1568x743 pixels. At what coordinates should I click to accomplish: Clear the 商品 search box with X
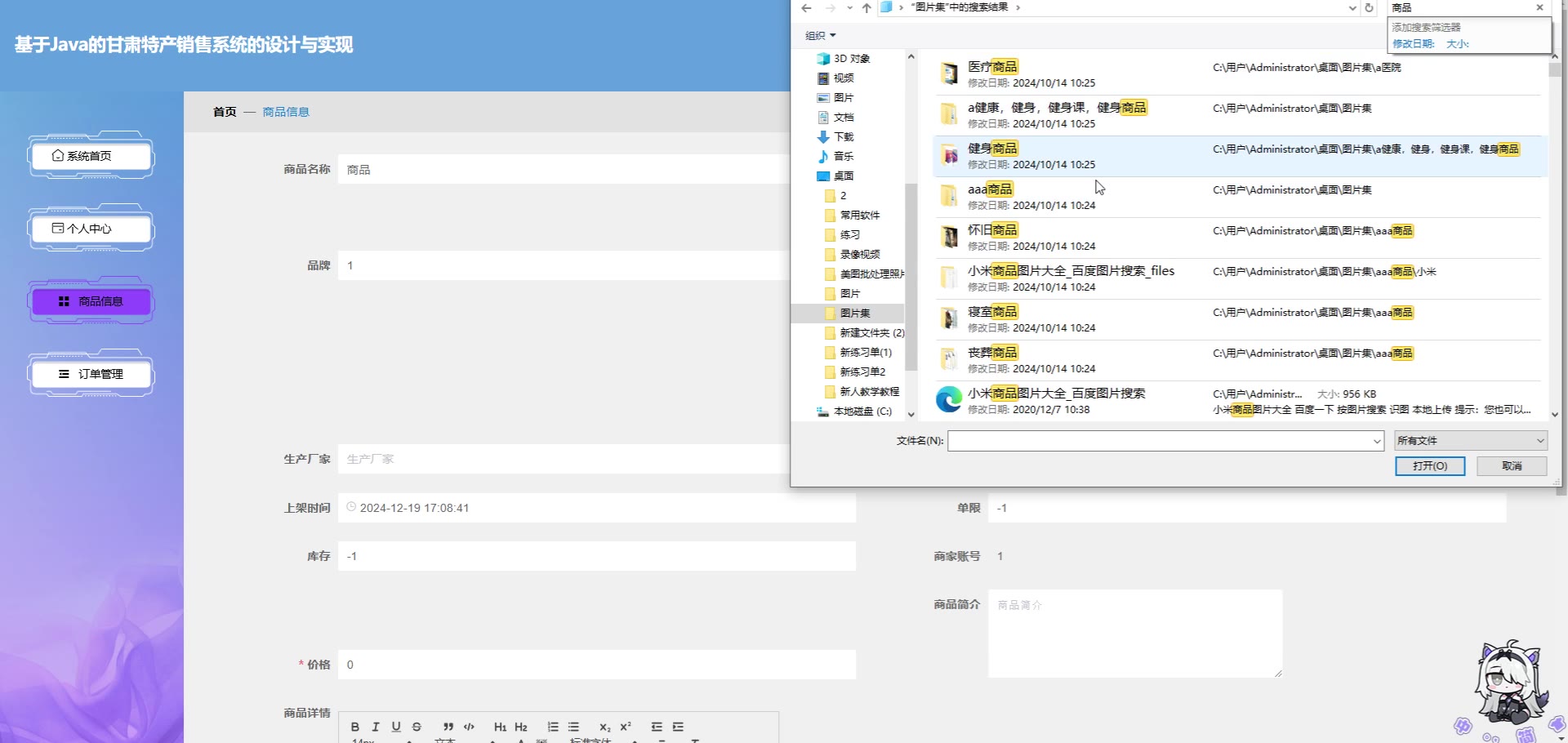[x=1539, y=8]
